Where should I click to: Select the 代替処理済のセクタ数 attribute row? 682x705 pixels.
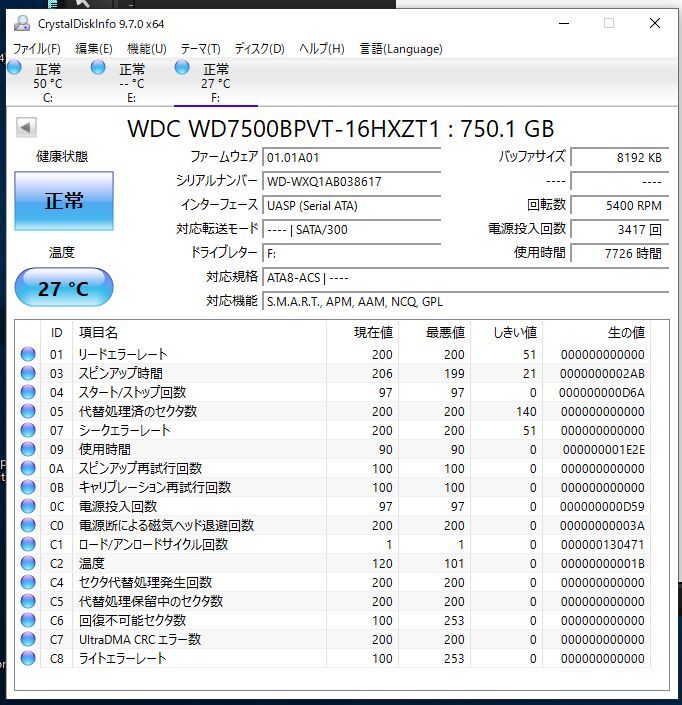tap(333, 411)
